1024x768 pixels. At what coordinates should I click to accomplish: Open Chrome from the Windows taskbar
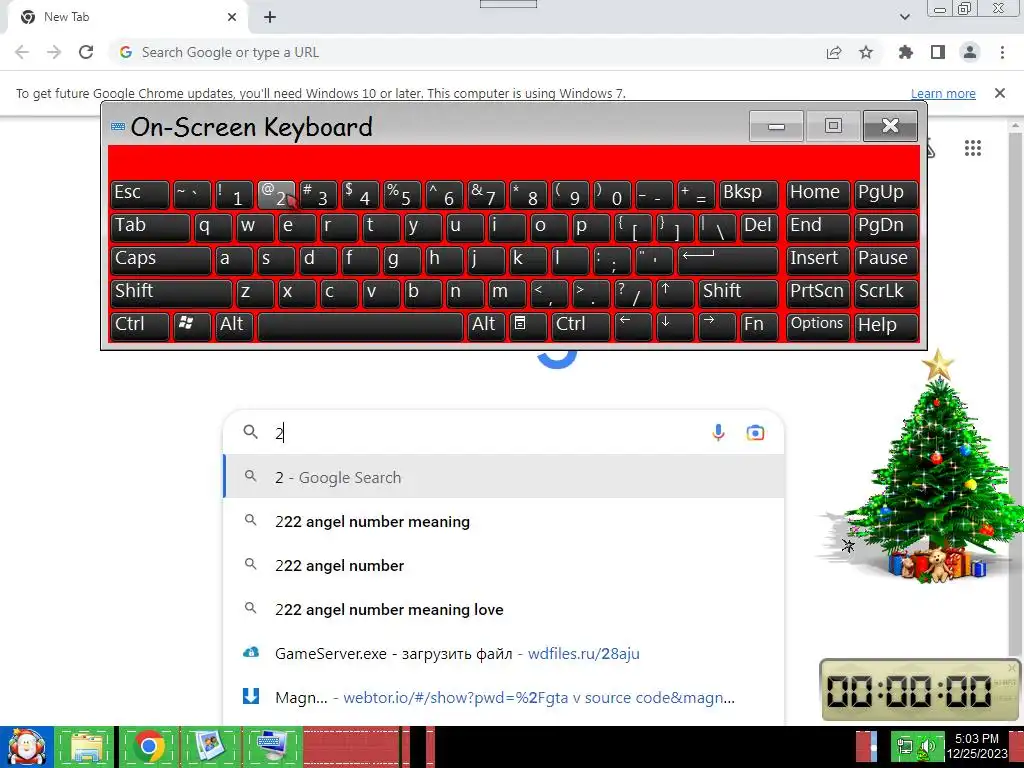click(x=148, y=746)
